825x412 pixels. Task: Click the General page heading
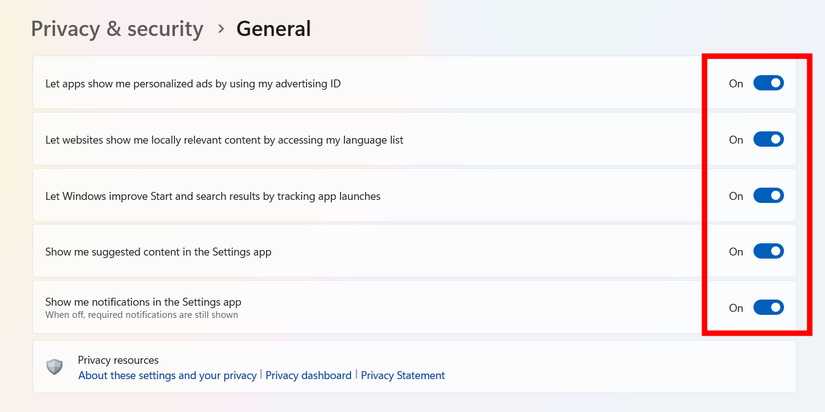coord(273,29)
